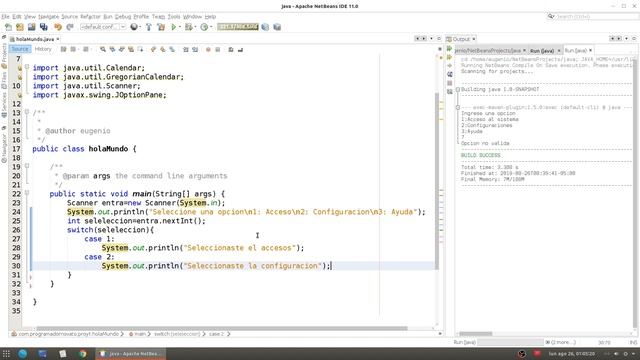Viewport: 640px width, 360px height.
Task: Open the Run Project dropdown arrow
Action: point(180,27)
